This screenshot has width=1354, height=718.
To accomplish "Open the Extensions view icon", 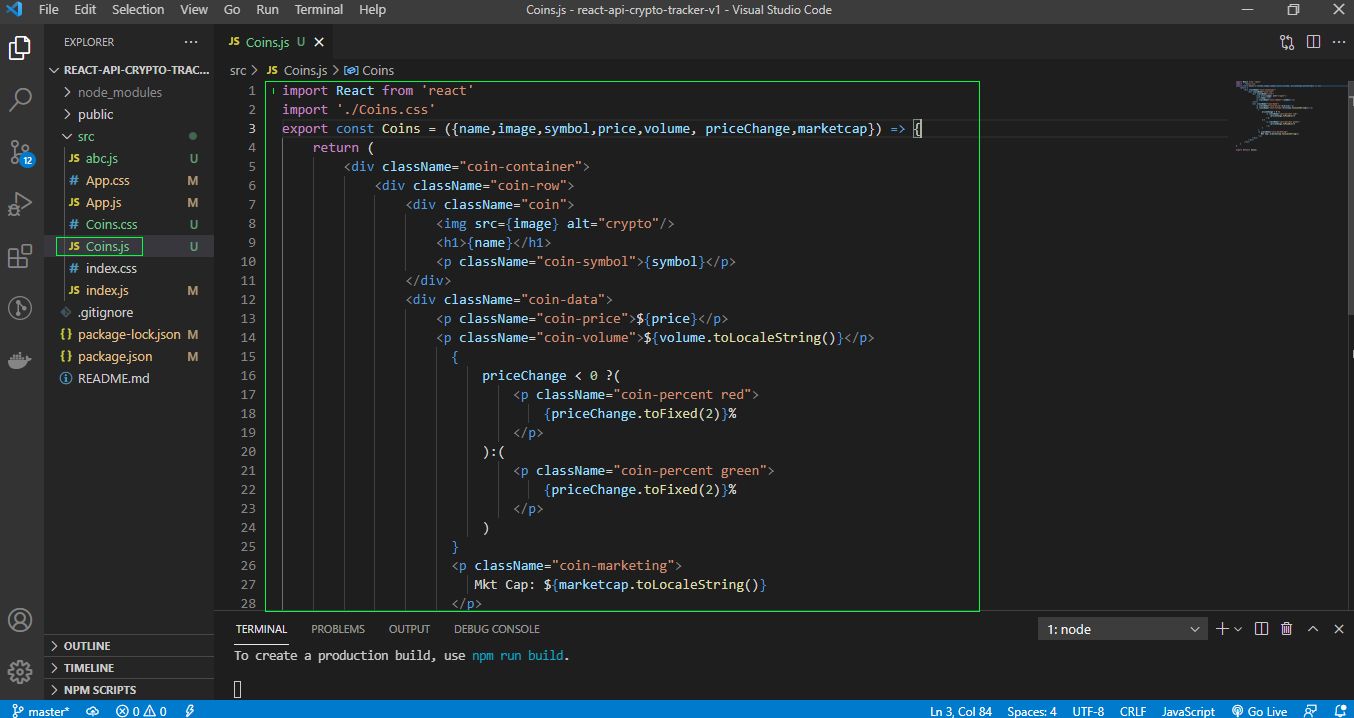I will (x=20, y=257).
